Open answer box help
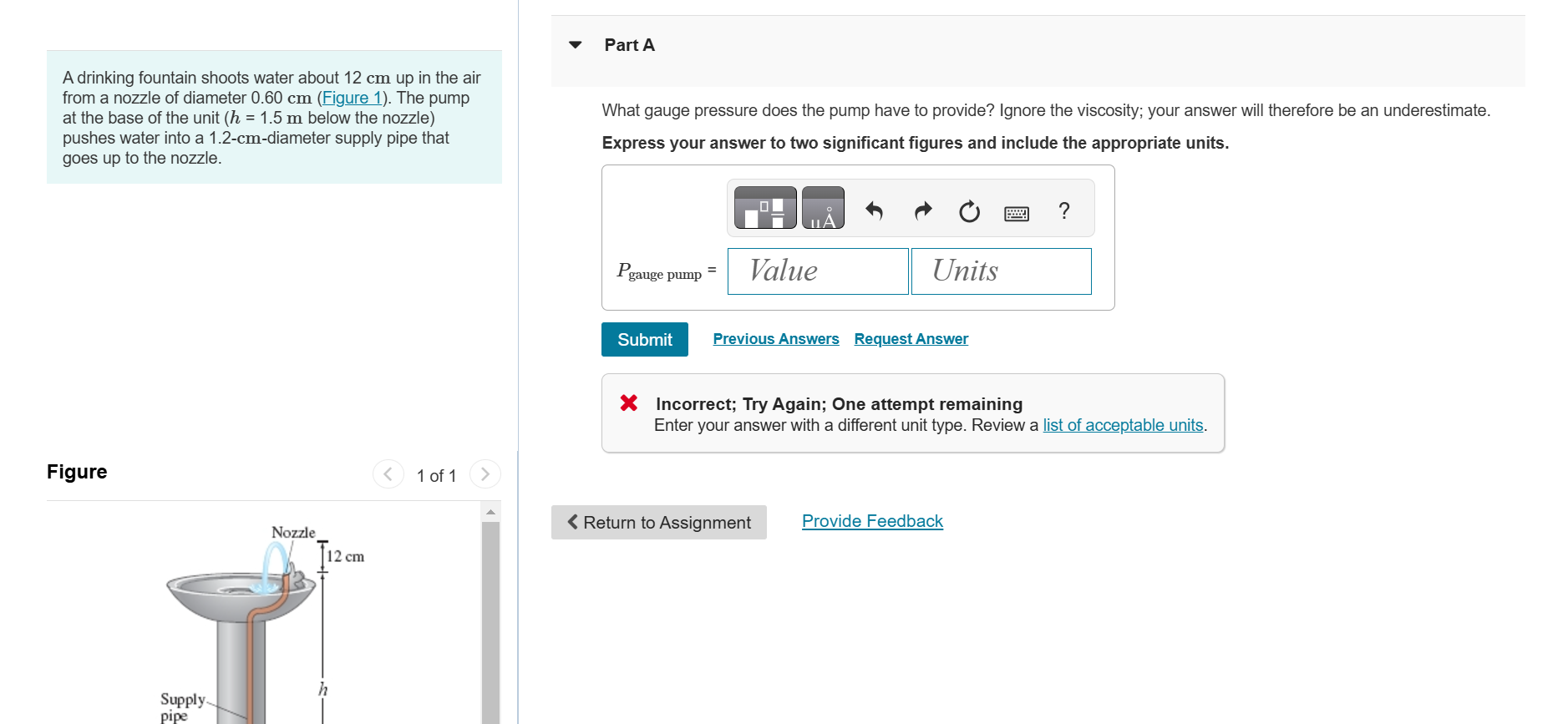 coord(1063,211)
